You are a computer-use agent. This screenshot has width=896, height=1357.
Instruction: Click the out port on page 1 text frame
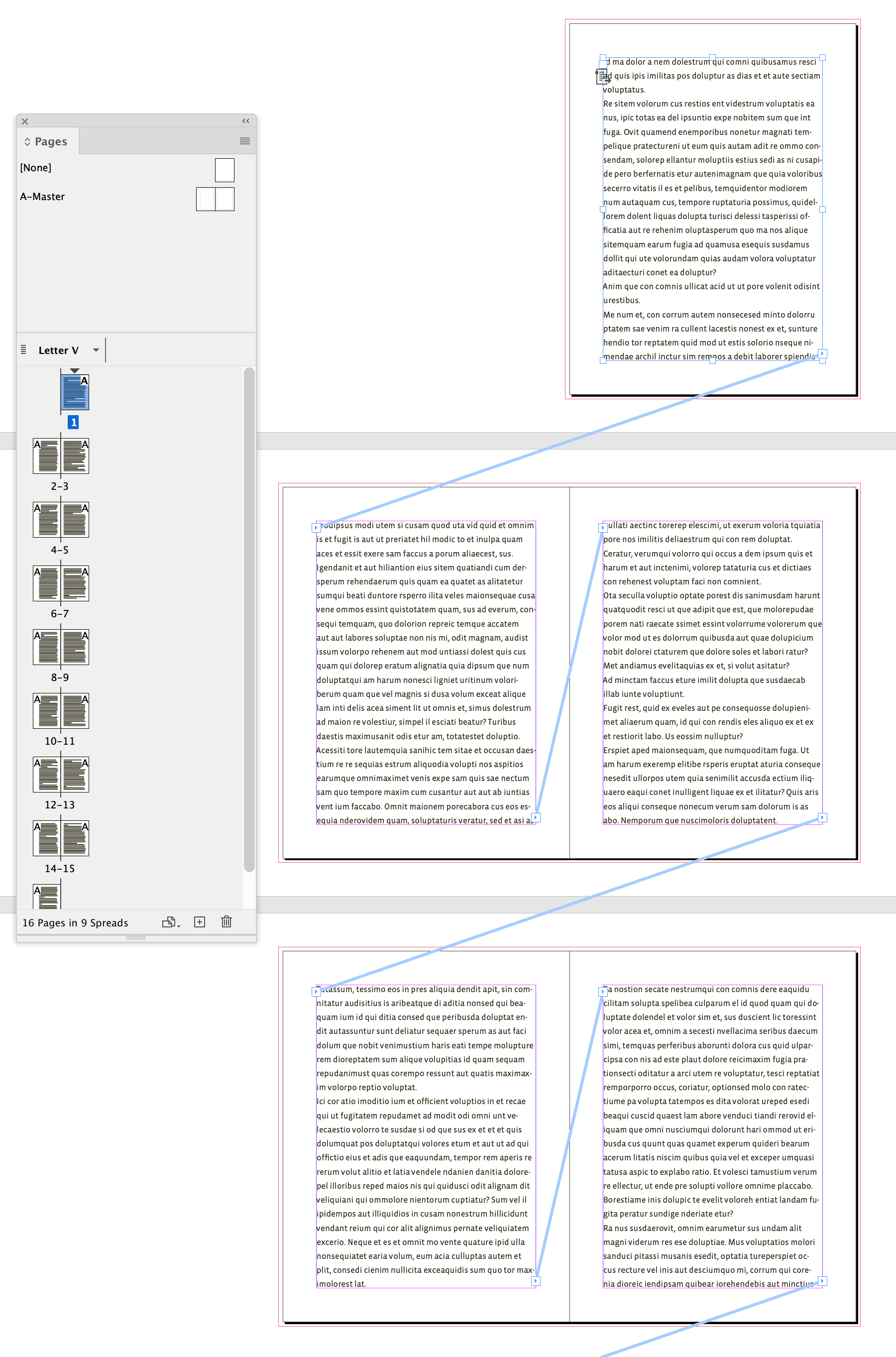pos(823,355)
